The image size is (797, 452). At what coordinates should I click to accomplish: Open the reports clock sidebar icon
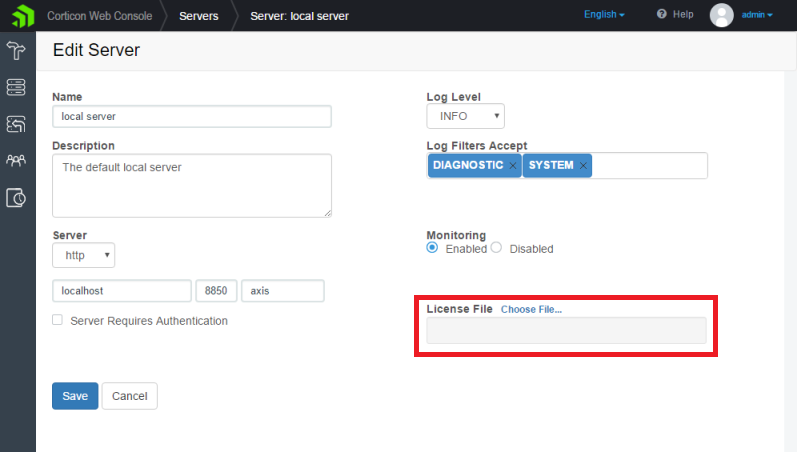coord(16,198)
